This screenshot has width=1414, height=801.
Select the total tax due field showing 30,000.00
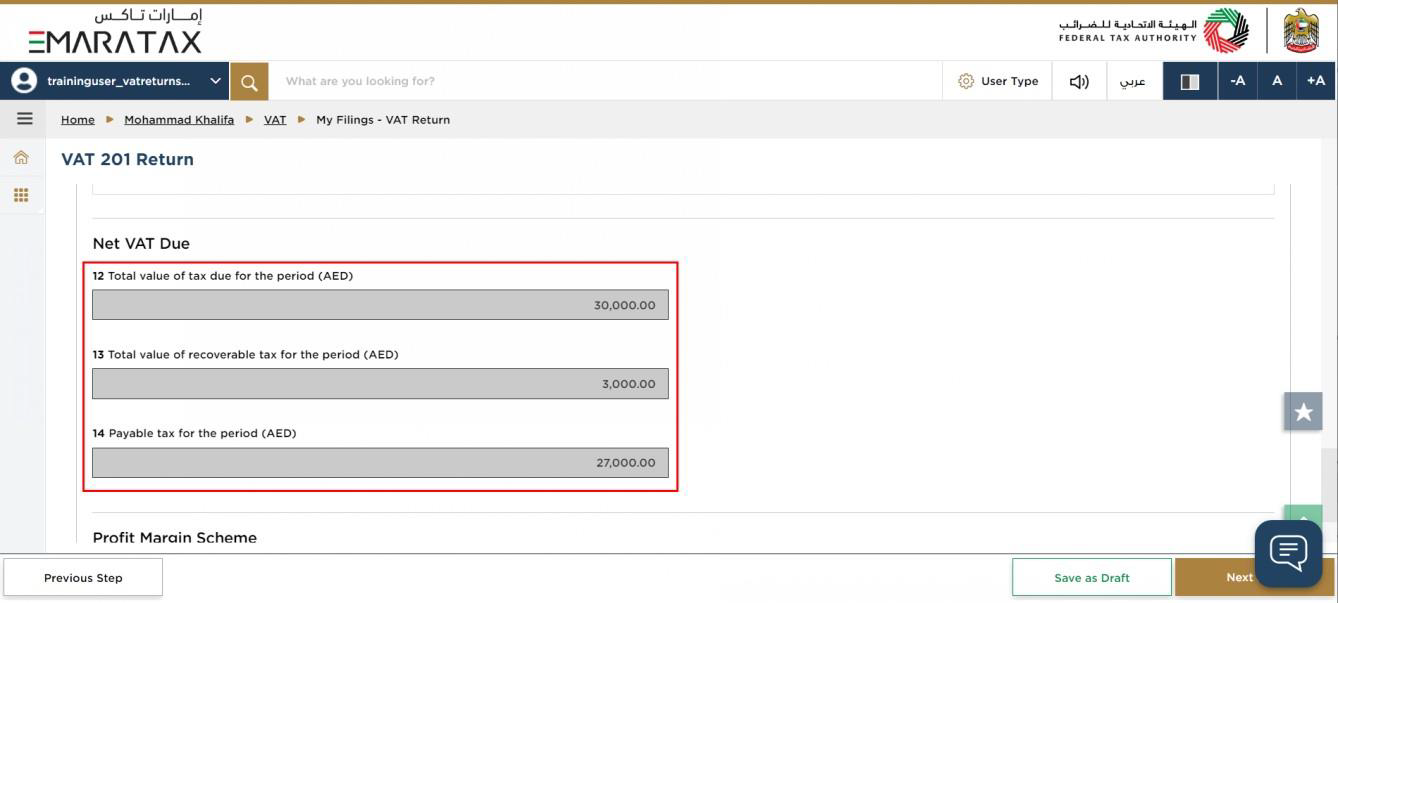pos(380,305)
